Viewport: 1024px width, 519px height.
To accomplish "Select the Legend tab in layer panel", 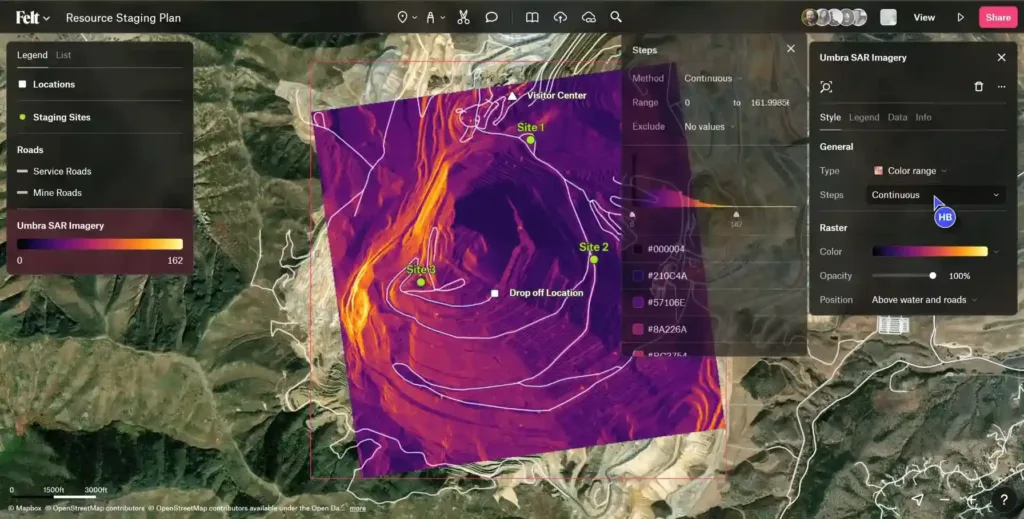I will (x=864, y=118).
